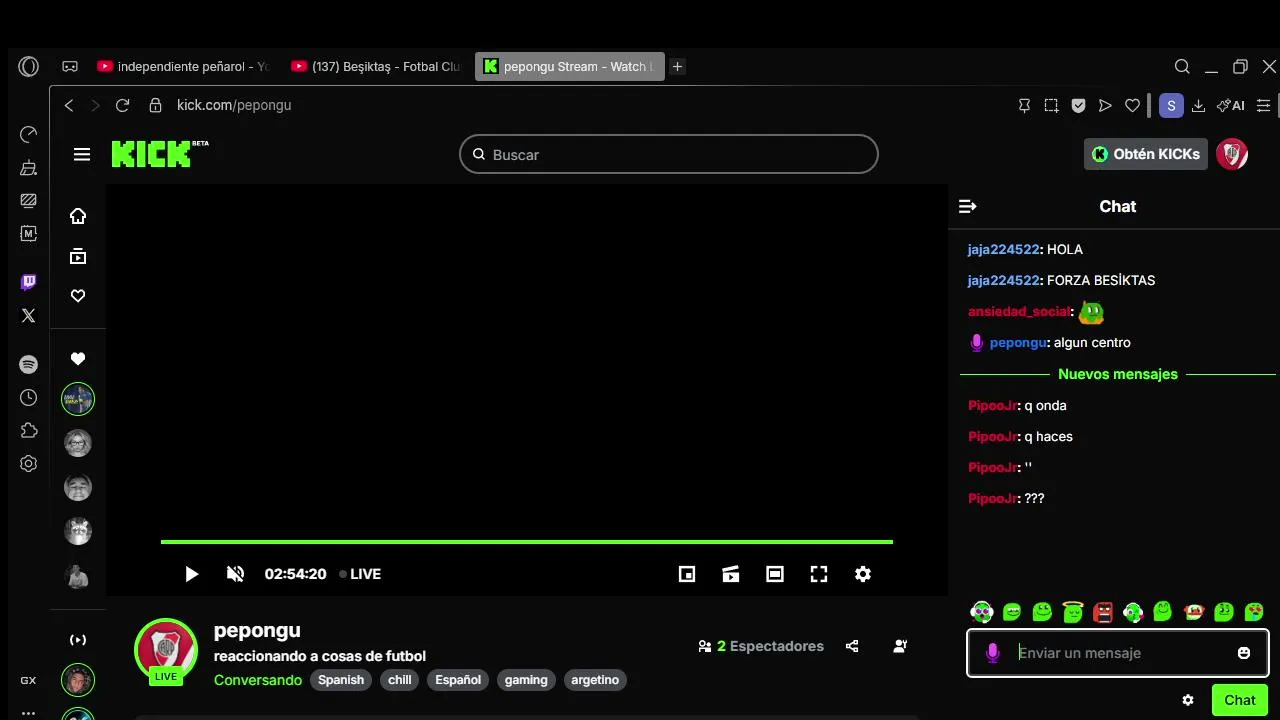Send message with green Chat button

pyautogui.click(x=1240, y=700)
